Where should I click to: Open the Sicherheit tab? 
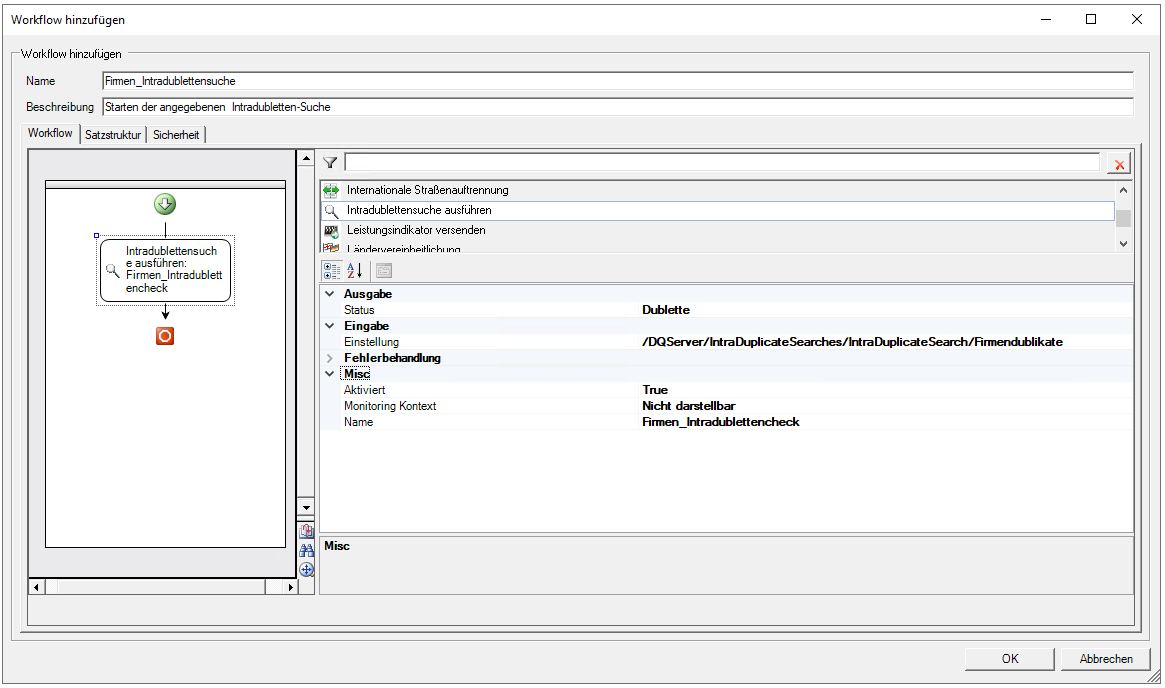176,134
